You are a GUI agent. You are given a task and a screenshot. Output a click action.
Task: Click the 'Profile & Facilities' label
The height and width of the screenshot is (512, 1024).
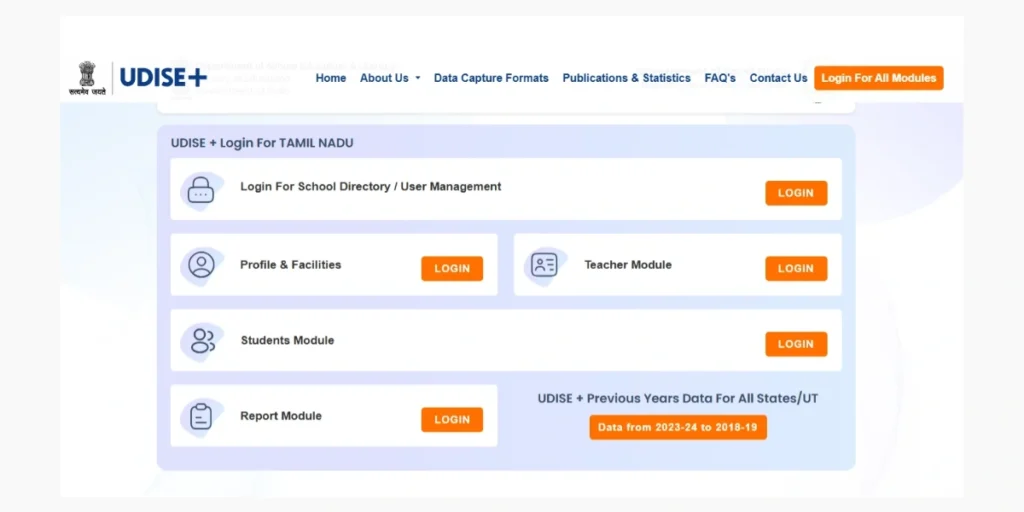(x=291, y=264)
